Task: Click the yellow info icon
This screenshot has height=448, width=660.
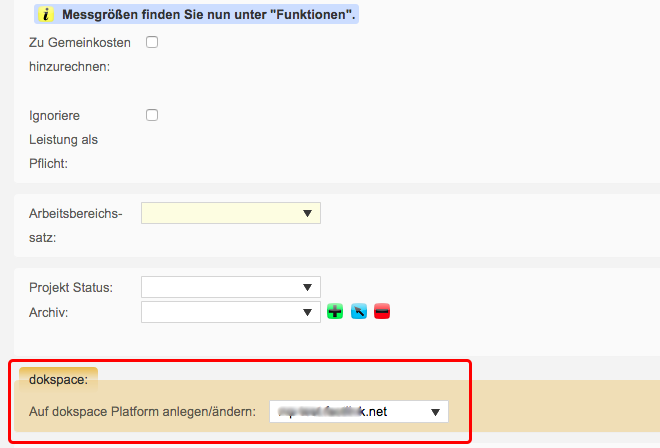Action: coord(47,15)
